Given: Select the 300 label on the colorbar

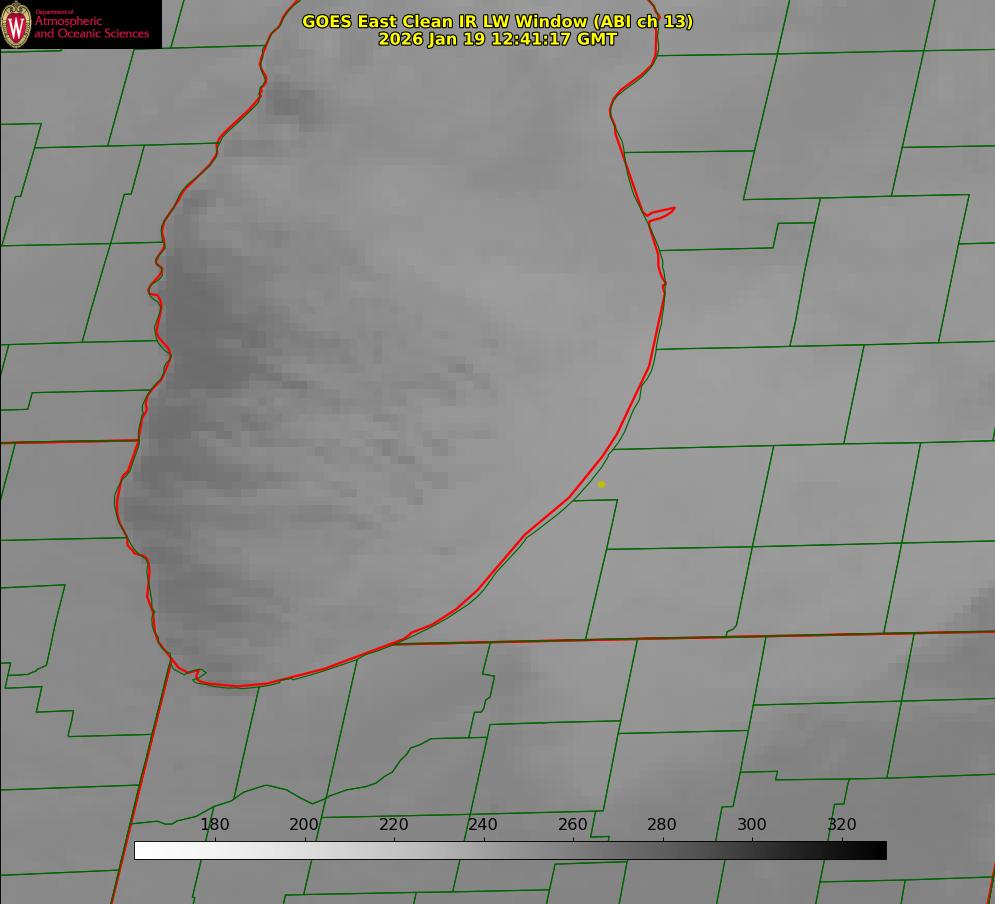Looking at the screenshot, I should [x=752, y=825].
